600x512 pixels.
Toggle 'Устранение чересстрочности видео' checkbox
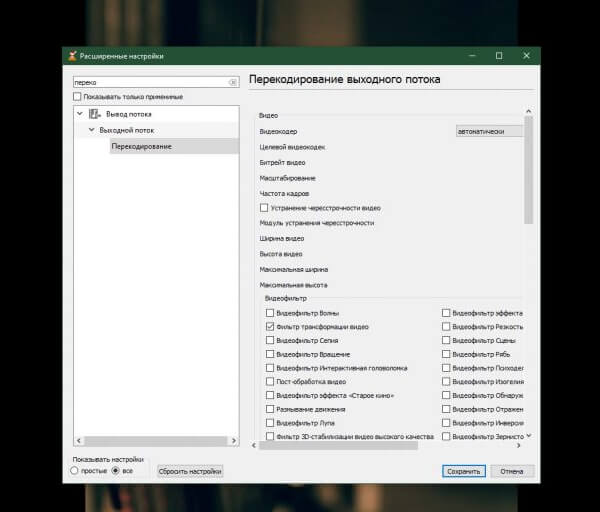click(x=264, y=207)
